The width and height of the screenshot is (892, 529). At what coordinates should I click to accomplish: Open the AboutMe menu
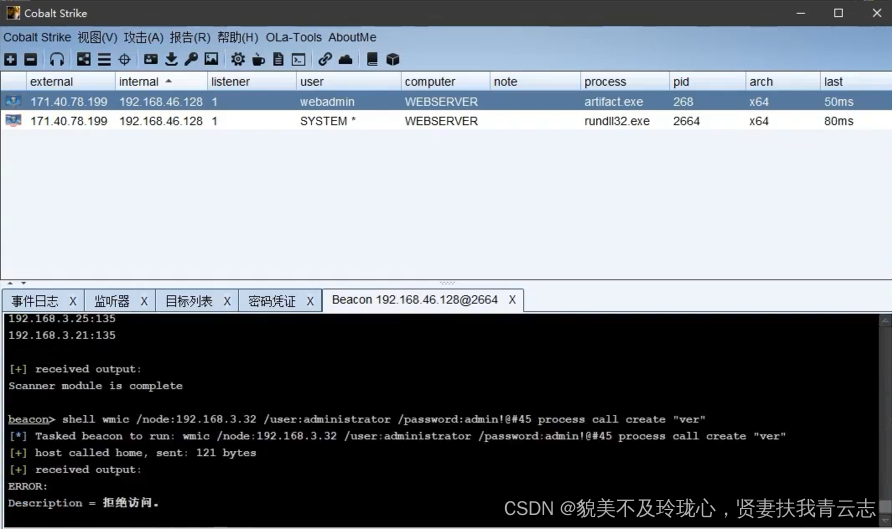click(x=352, y=38)
